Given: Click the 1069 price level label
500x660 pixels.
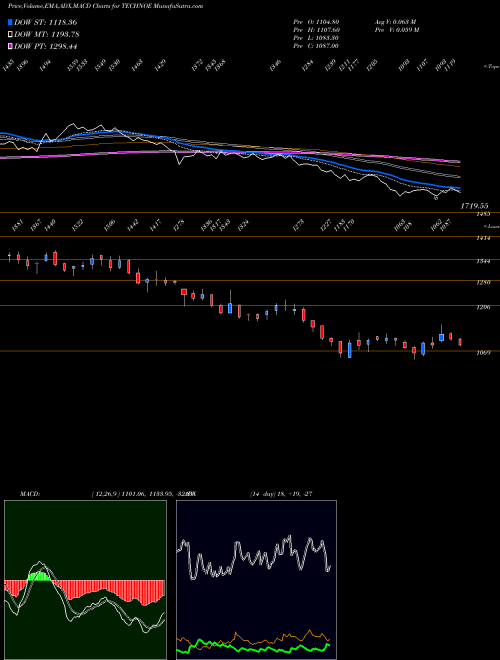Looking at the screenshot, I should pos(483,353).
